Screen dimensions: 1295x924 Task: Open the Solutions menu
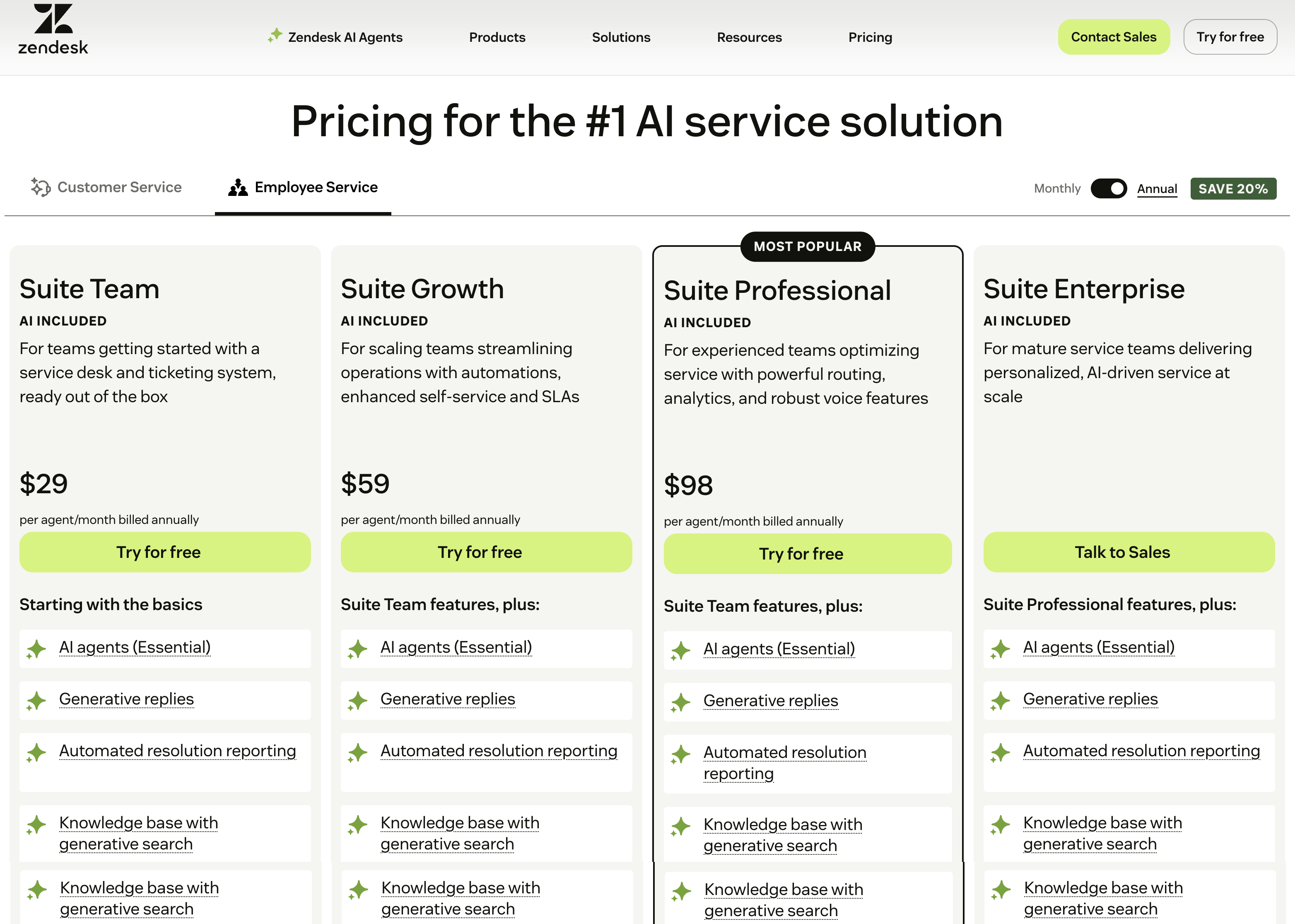[x=621, y=37]
